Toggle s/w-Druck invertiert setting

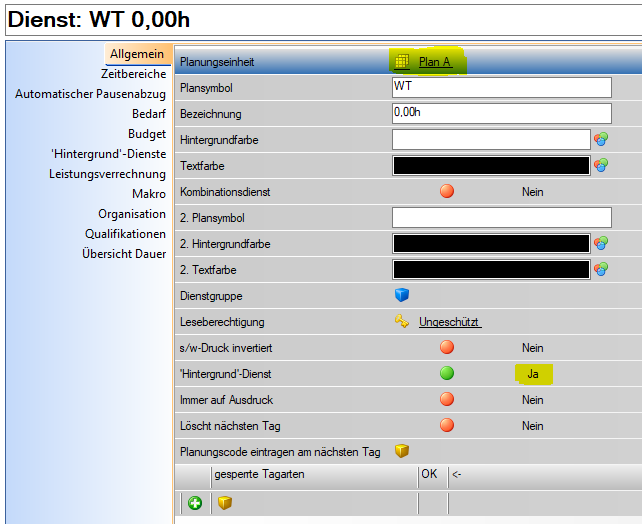(447, 347)
